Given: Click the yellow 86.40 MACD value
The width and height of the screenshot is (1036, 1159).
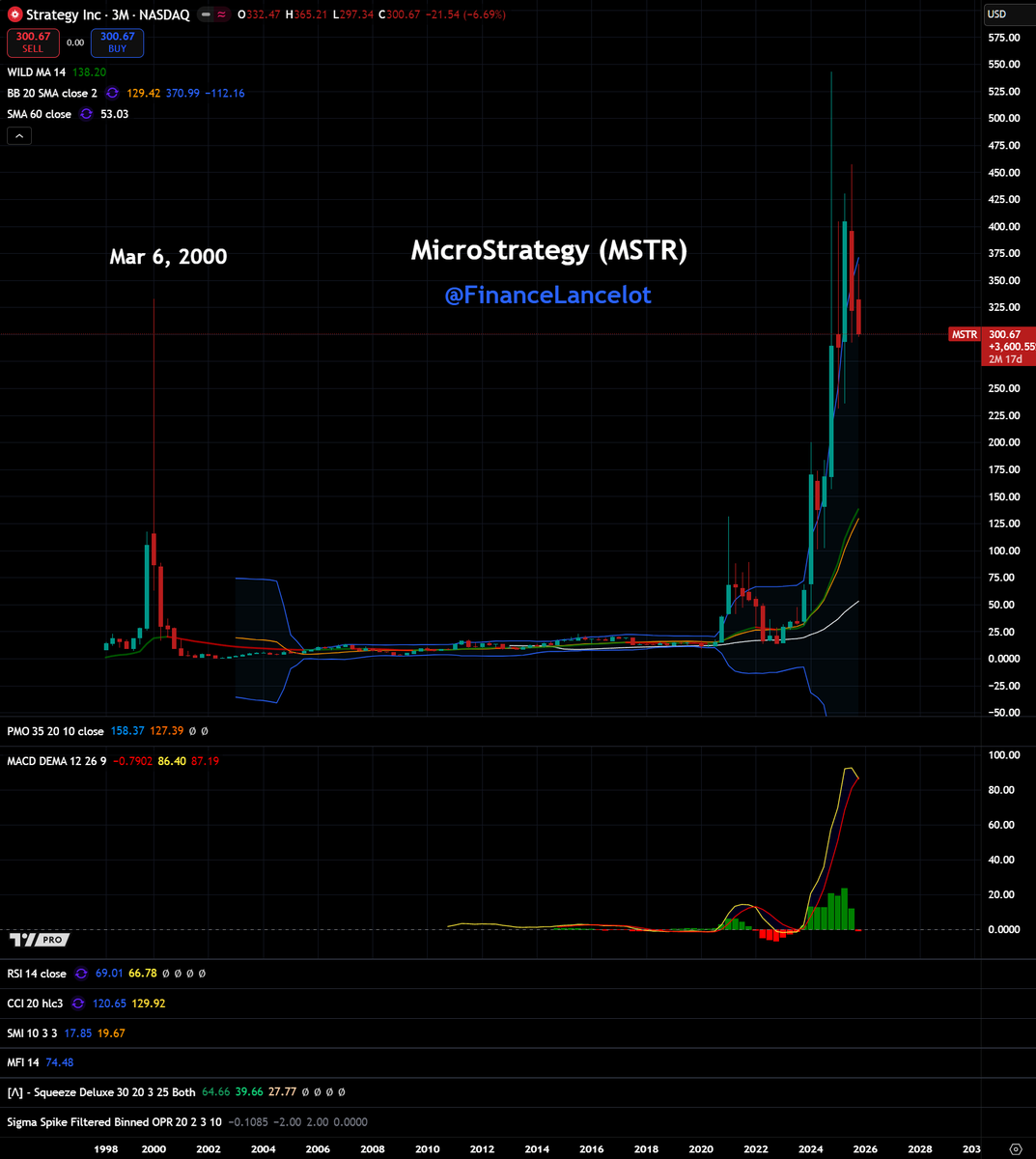Looking at the screenshot, I should pos(172,761).
